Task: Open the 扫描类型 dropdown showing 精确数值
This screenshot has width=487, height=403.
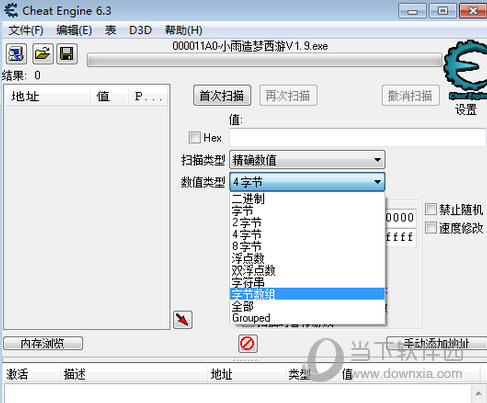Action: pyautogui.click(x=307, y=160)
